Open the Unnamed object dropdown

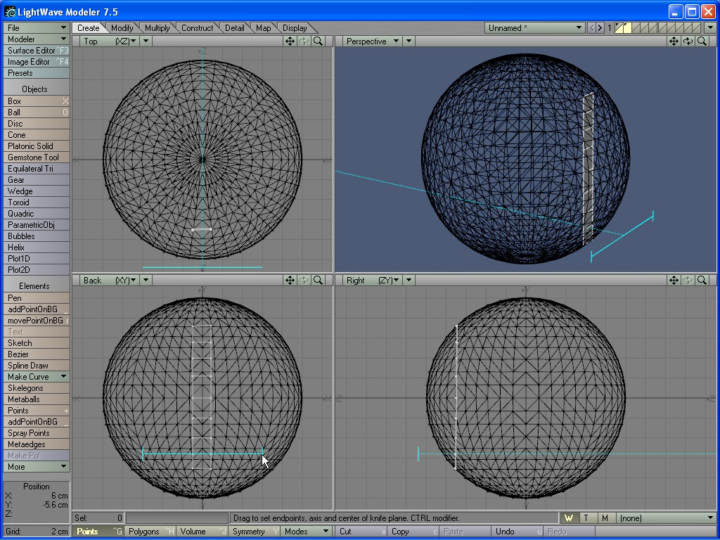click(x=535, y=28)
